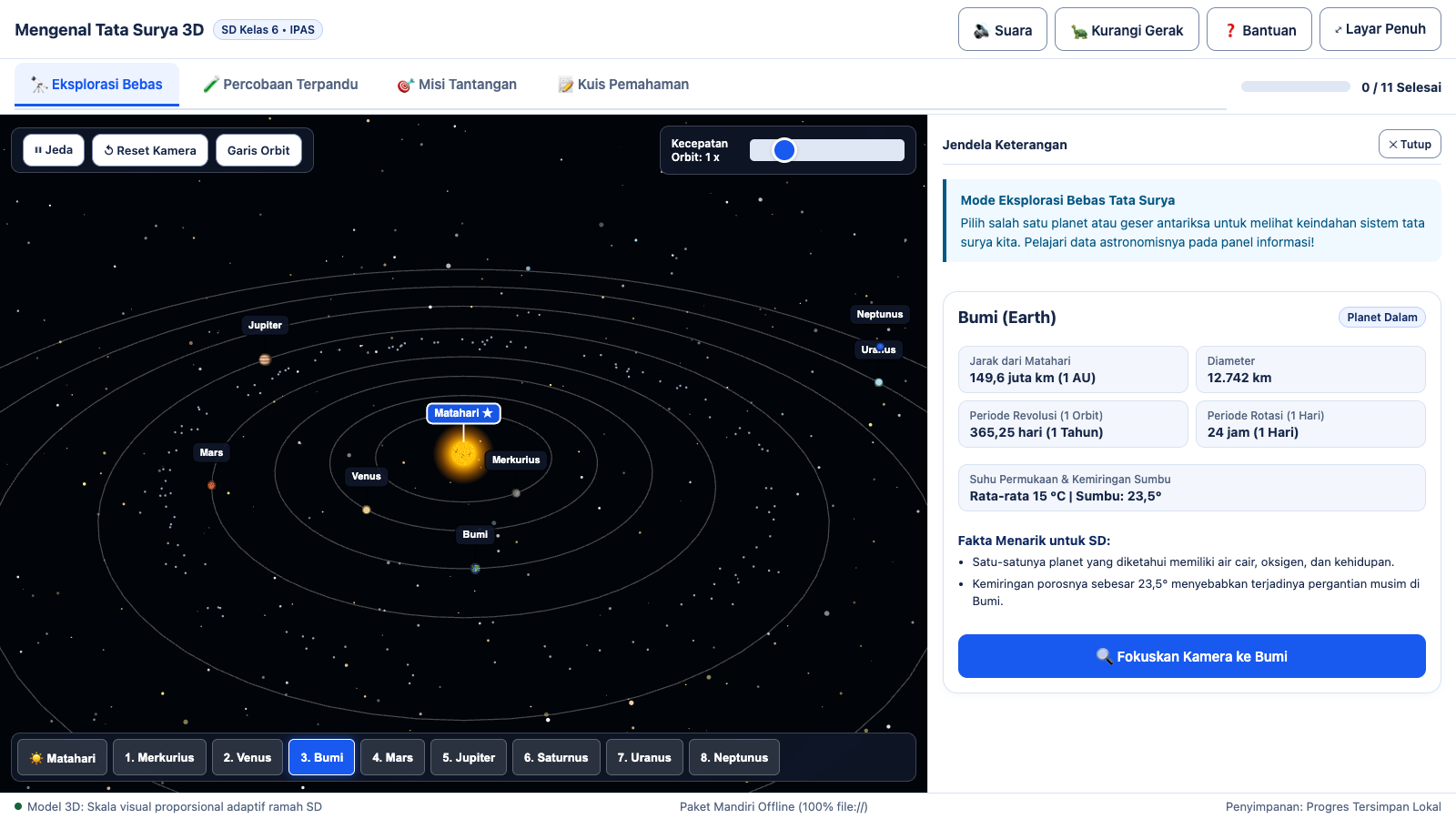Click the Mars label in the scene
1456x819 pixels.
pos(211,452)
